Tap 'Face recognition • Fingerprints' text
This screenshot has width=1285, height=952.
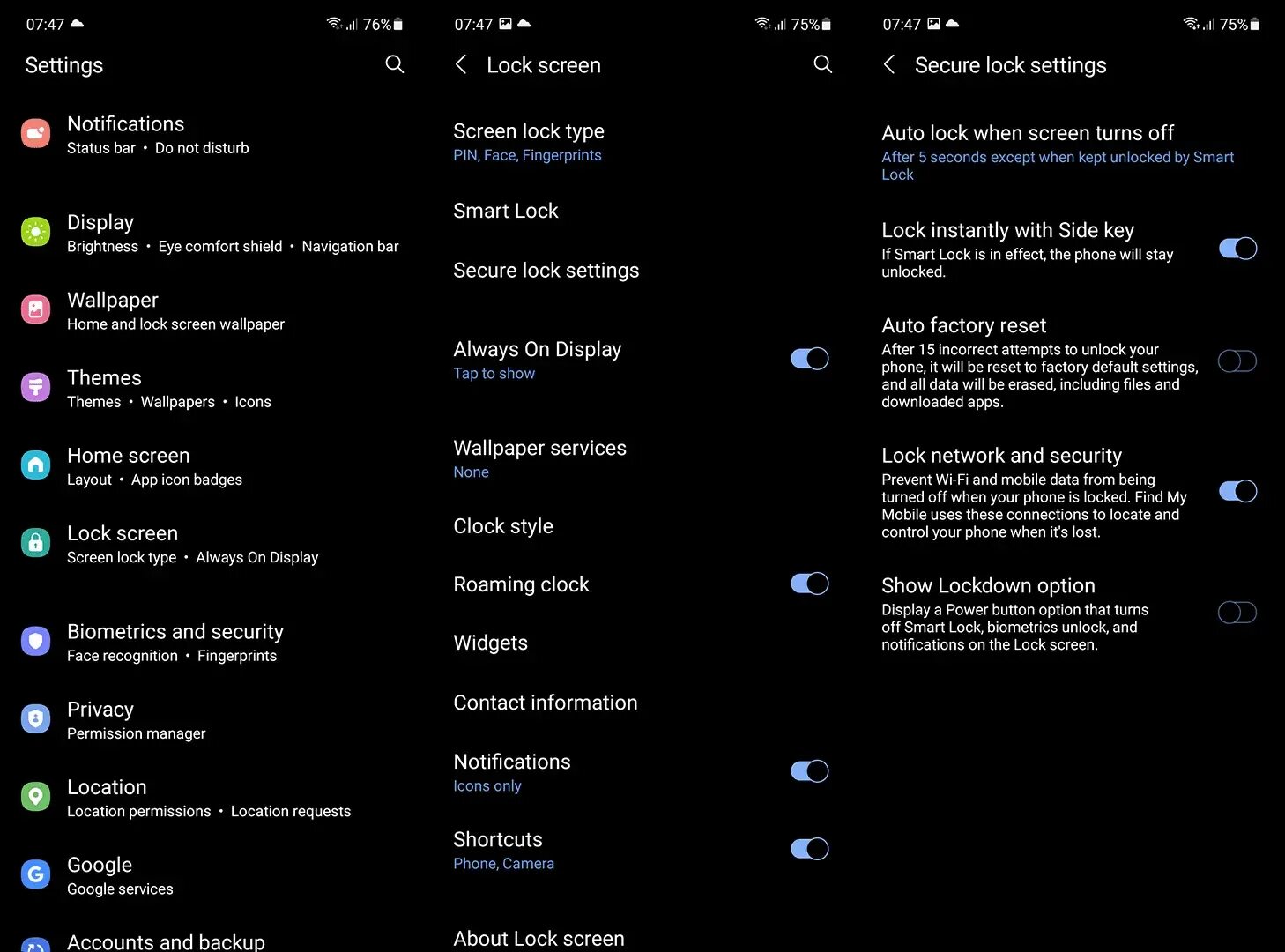pyautogui.click(x=172, y=656)
